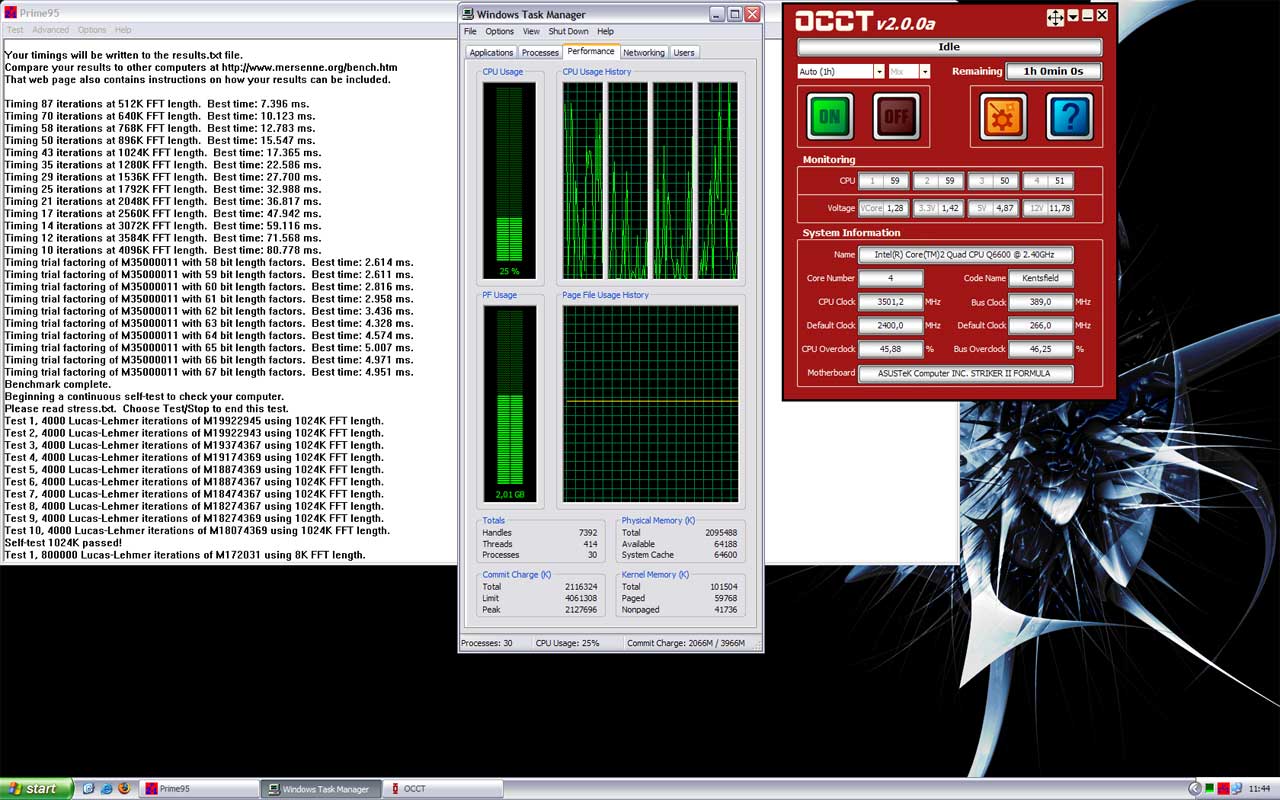Image resolution: width=1280 pixels, height=800 pixels.
Task: Switch to the Networking tab
Action: (643, 53)
